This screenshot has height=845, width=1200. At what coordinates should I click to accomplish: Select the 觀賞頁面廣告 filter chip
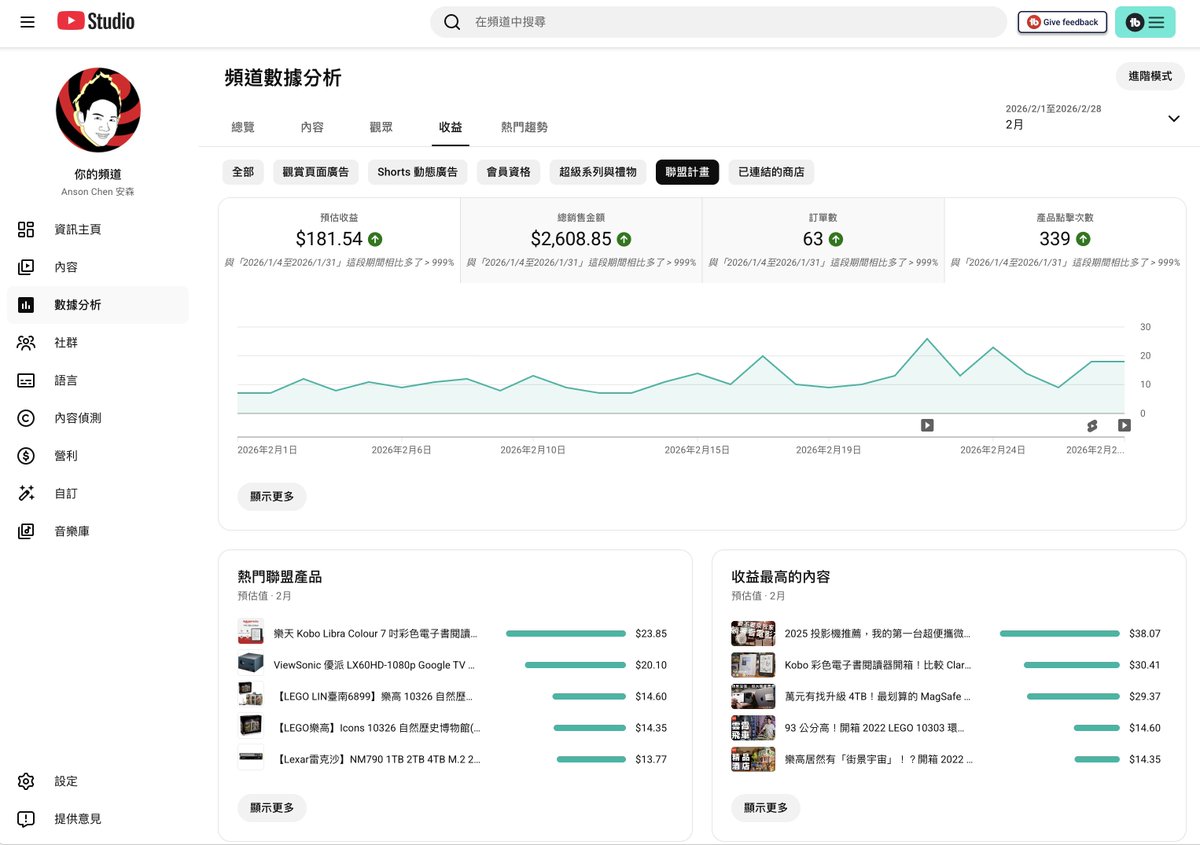(x=316, y=172)
